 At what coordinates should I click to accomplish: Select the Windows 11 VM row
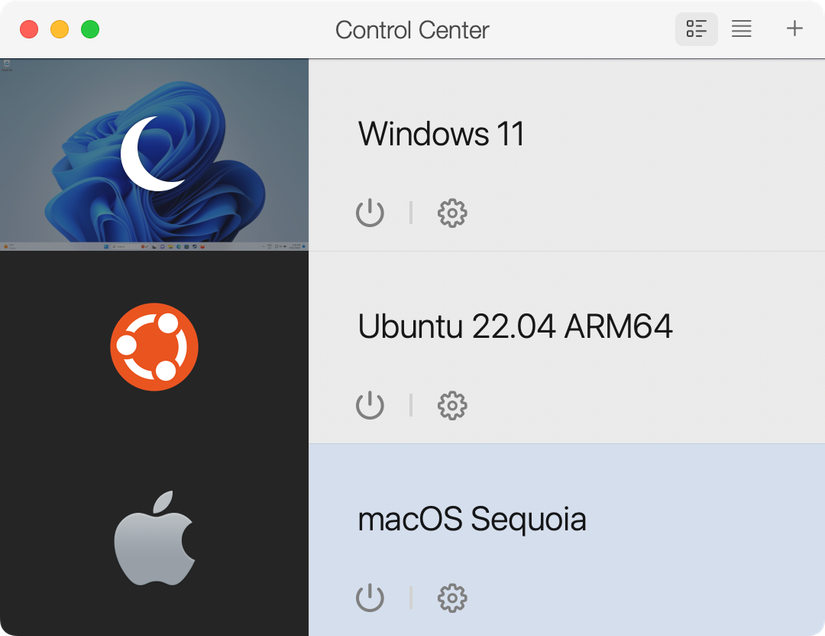568,152
